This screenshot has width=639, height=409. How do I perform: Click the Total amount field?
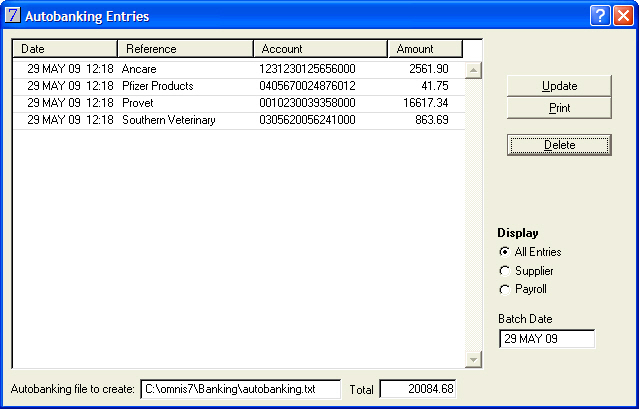[418, 389]
